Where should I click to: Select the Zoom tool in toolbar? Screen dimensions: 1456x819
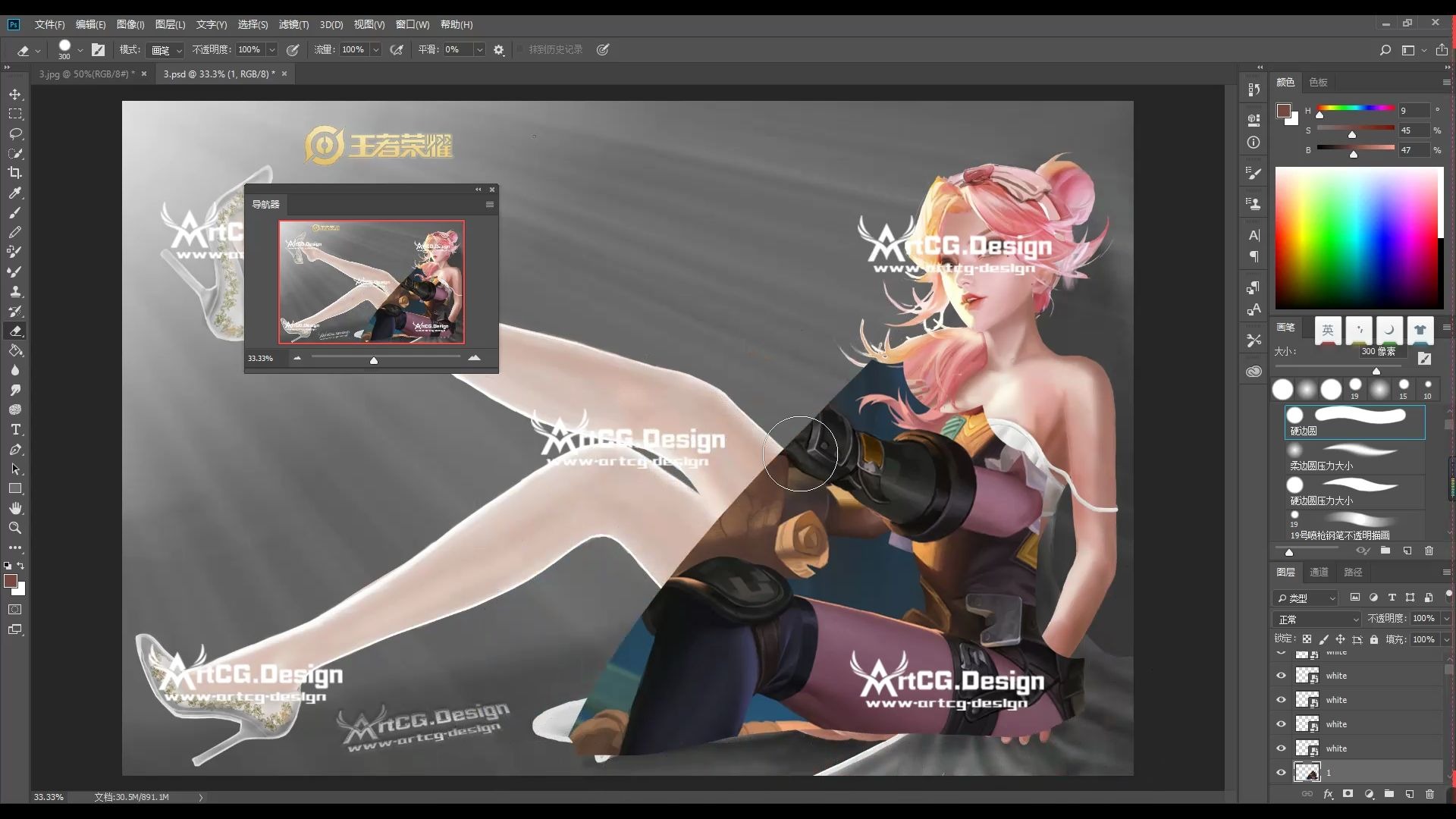[15, 528]
